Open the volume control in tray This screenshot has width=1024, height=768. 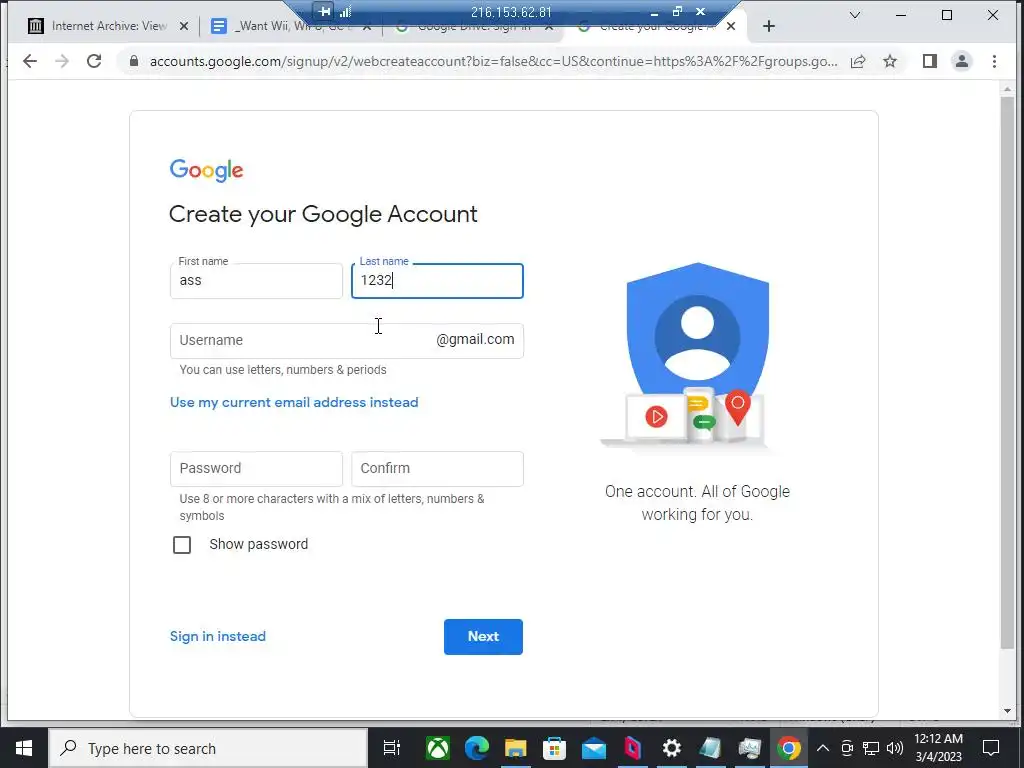(895, 748)
